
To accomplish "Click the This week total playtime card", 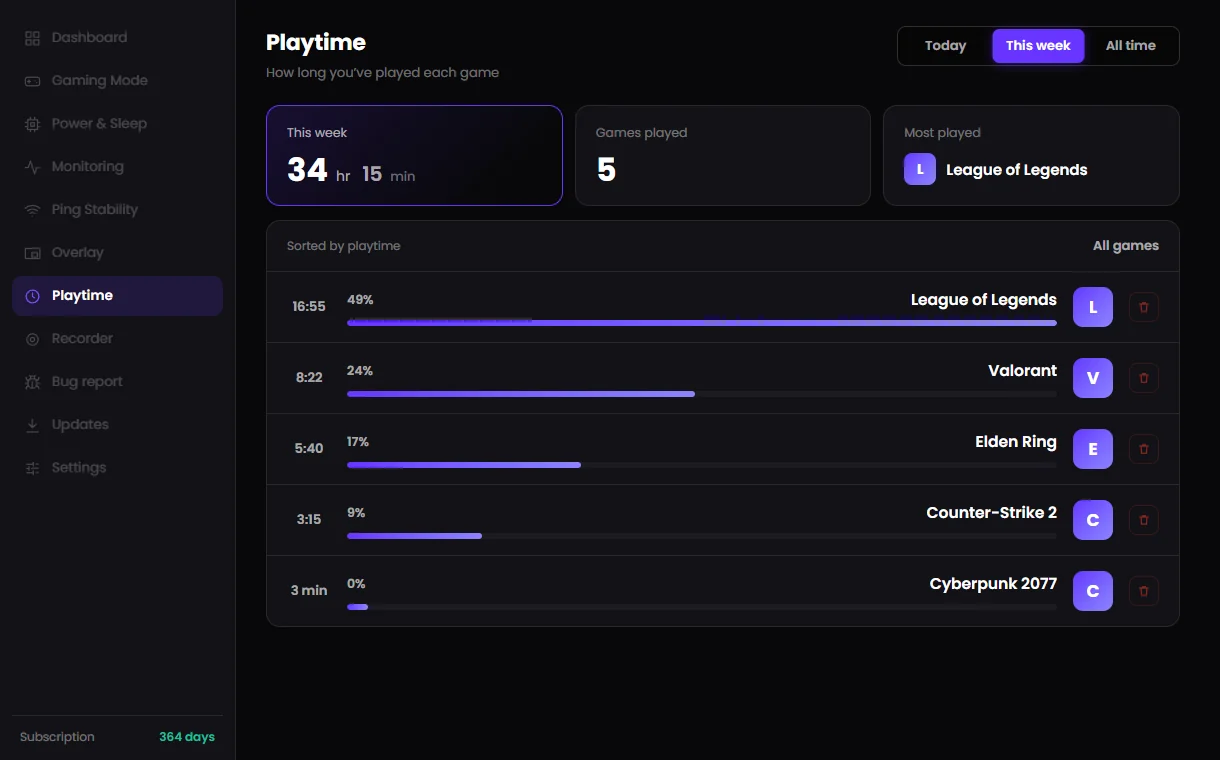I will tap(414, 155).
